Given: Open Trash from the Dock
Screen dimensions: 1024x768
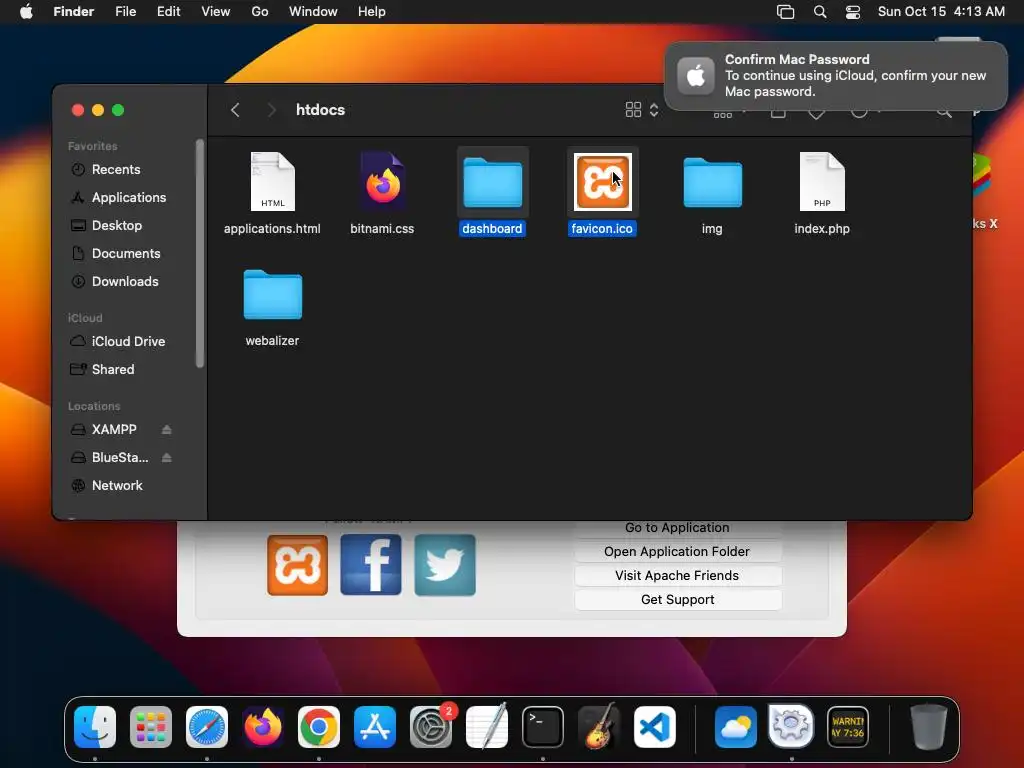Looking at the screenshot, I should [x=929, y=727].
